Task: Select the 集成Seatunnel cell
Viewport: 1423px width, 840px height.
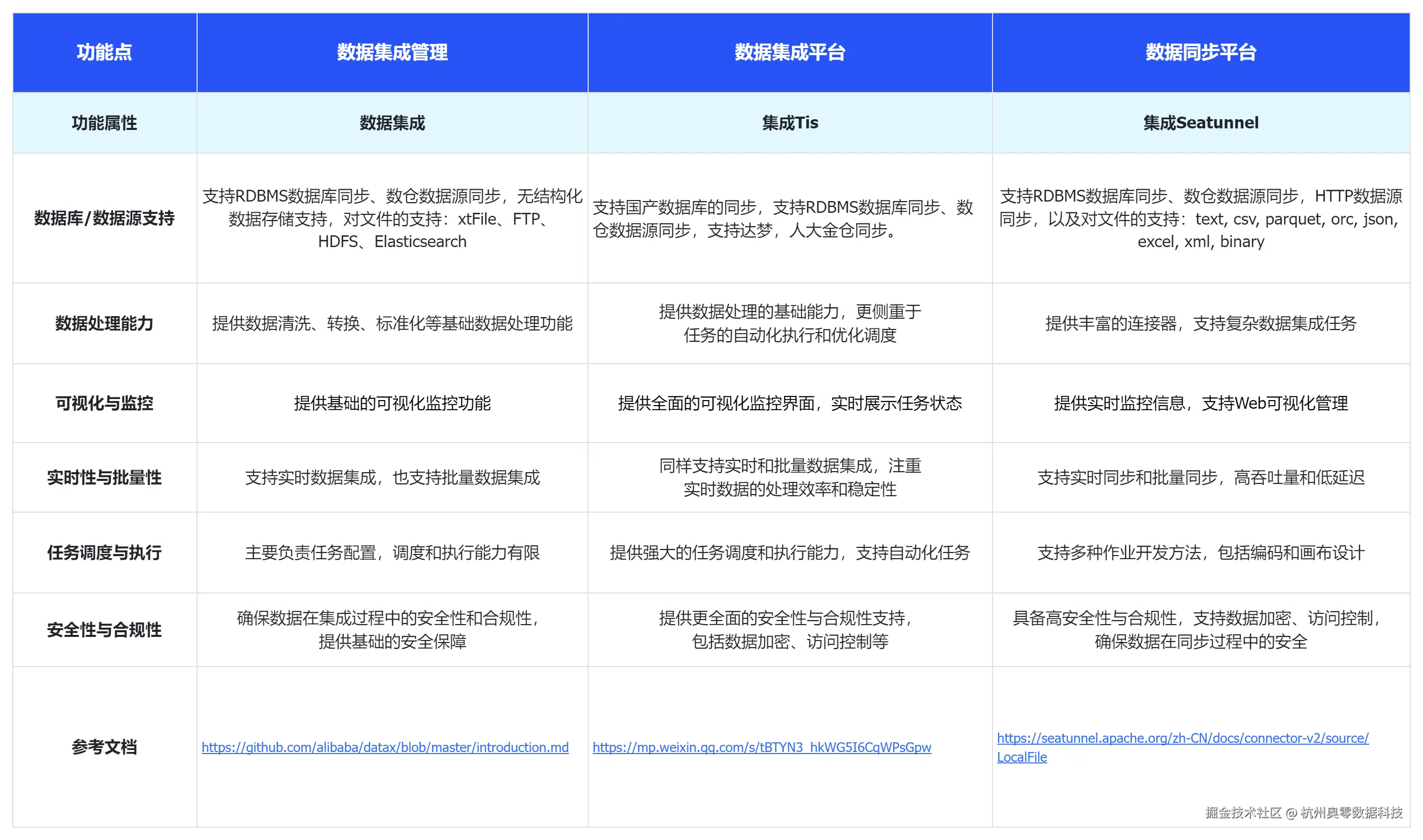Action: [1201, 123]
